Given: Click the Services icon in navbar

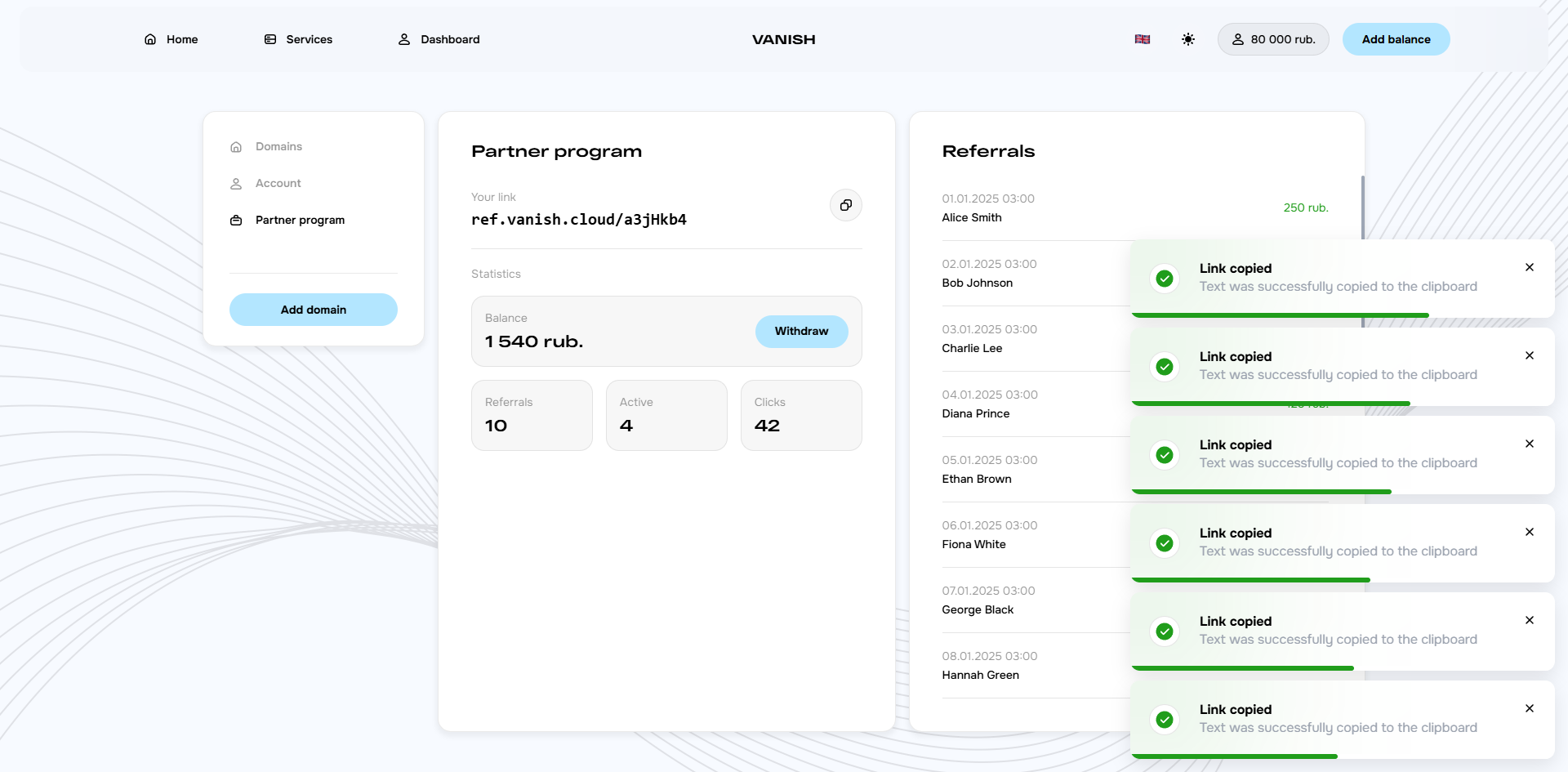Looking at the screenshot, I should (x=270, y=39).
